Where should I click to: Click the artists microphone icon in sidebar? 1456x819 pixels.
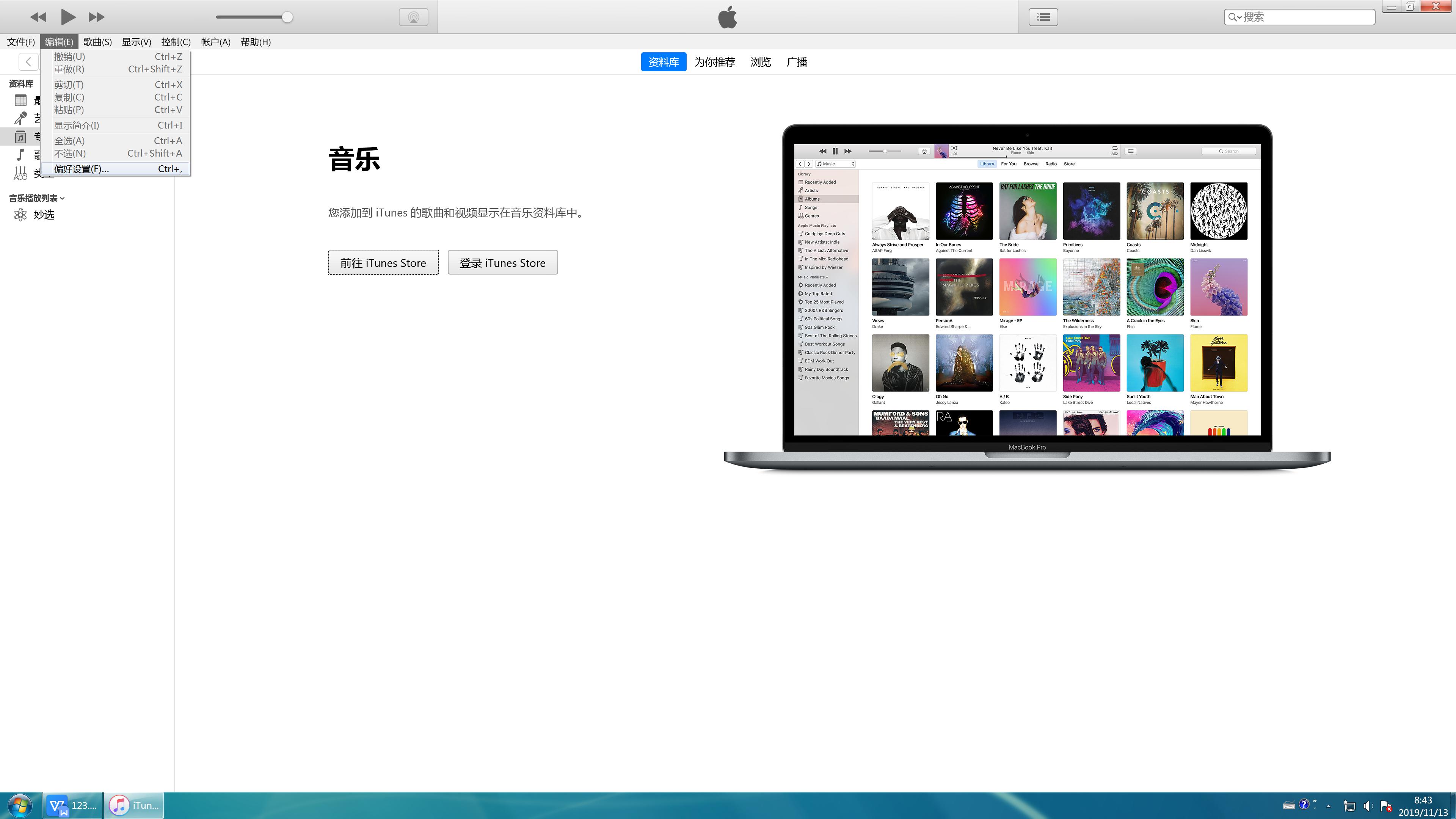(20, 118)
